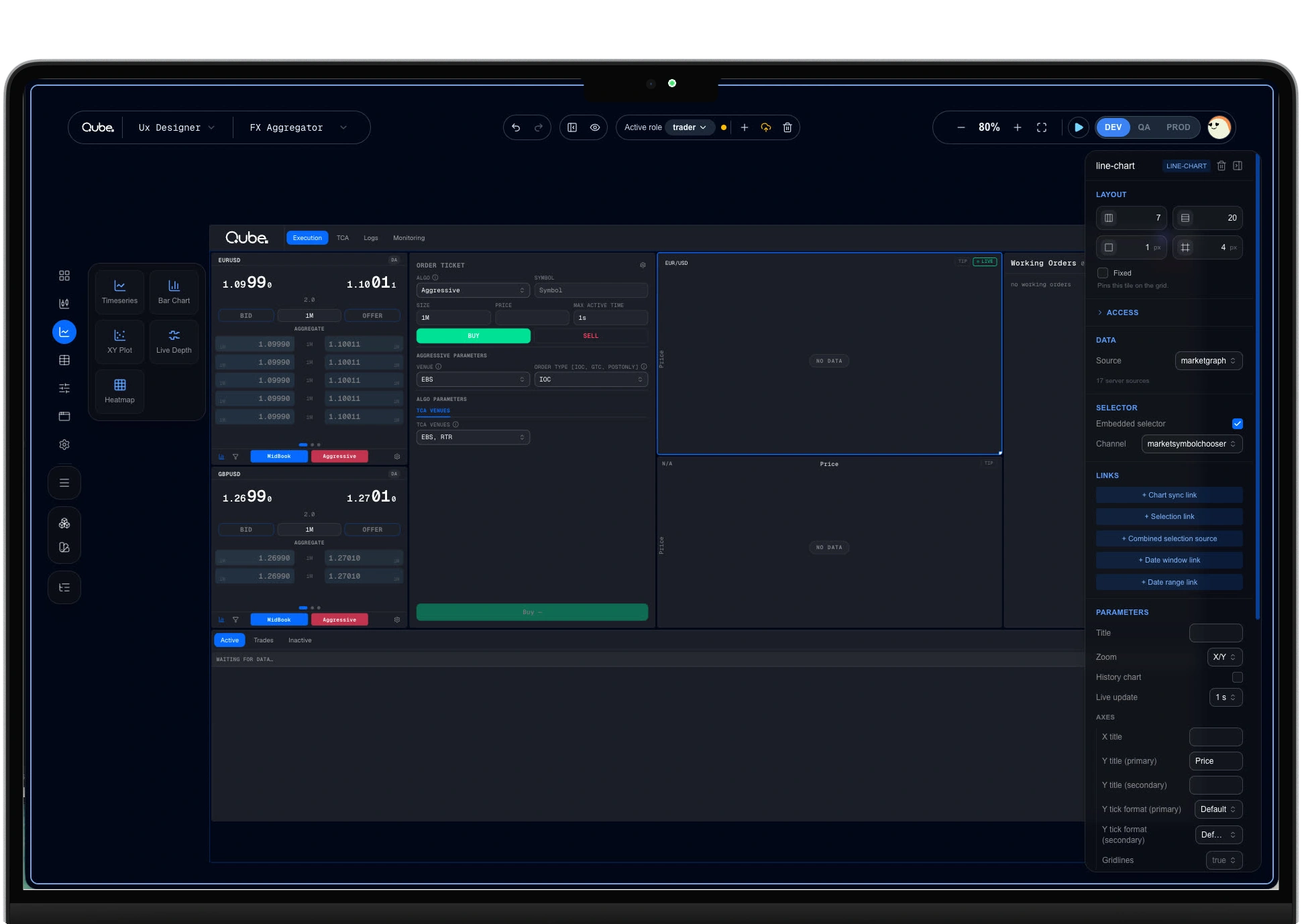Open the Source marketgraph dropdown
Screen dimensions: 1302x924
pos(1209,361)
